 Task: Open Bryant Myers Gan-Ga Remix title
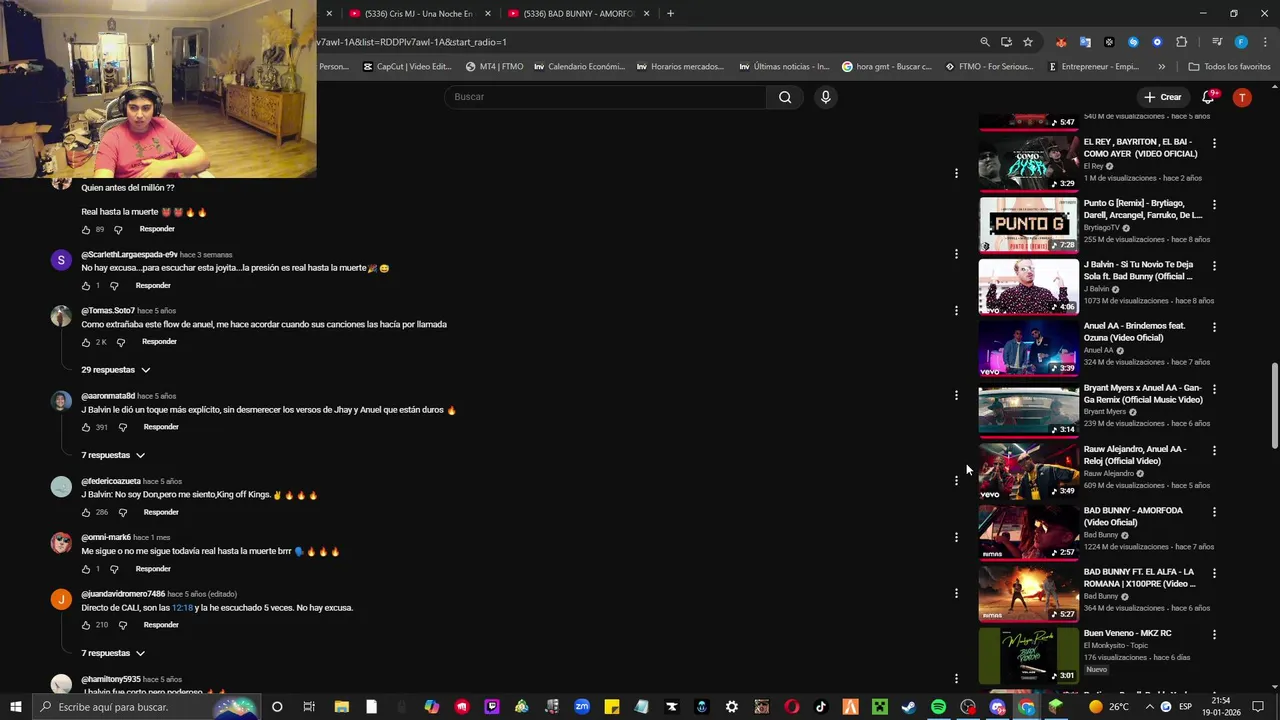tap(1143, 394)
